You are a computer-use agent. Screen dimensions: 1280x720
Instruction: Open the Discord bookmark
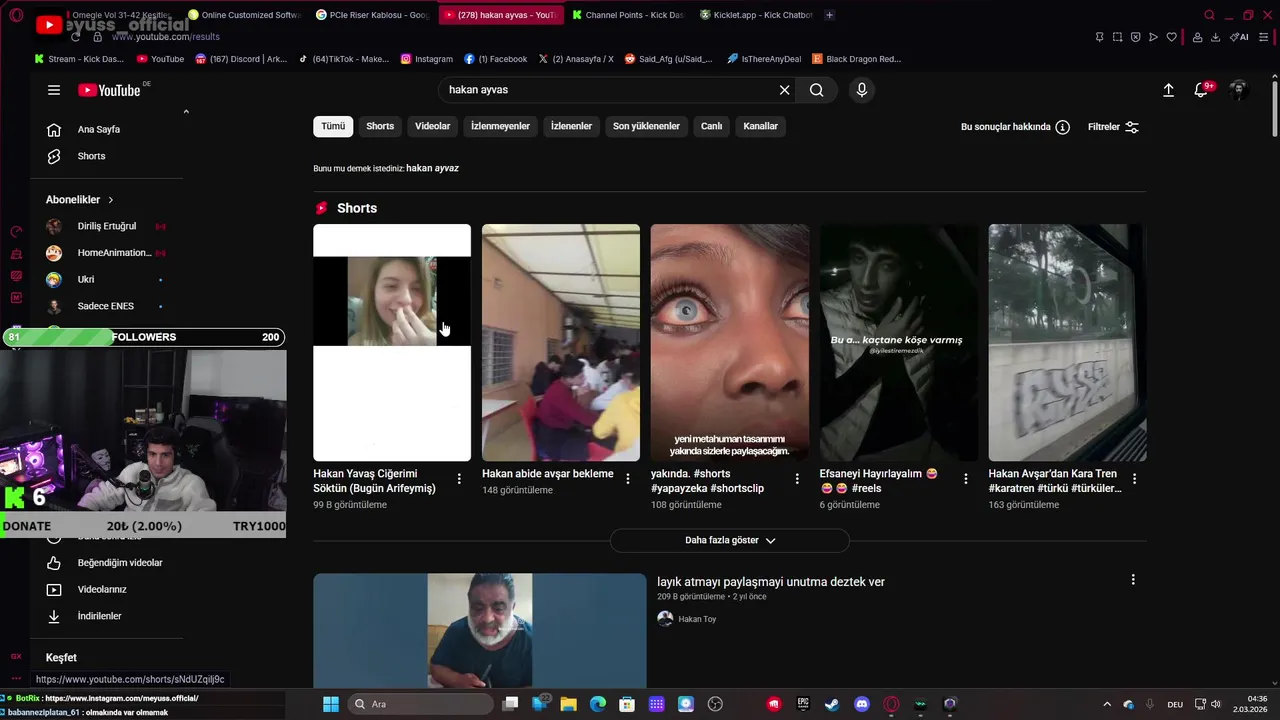[240, 59]
